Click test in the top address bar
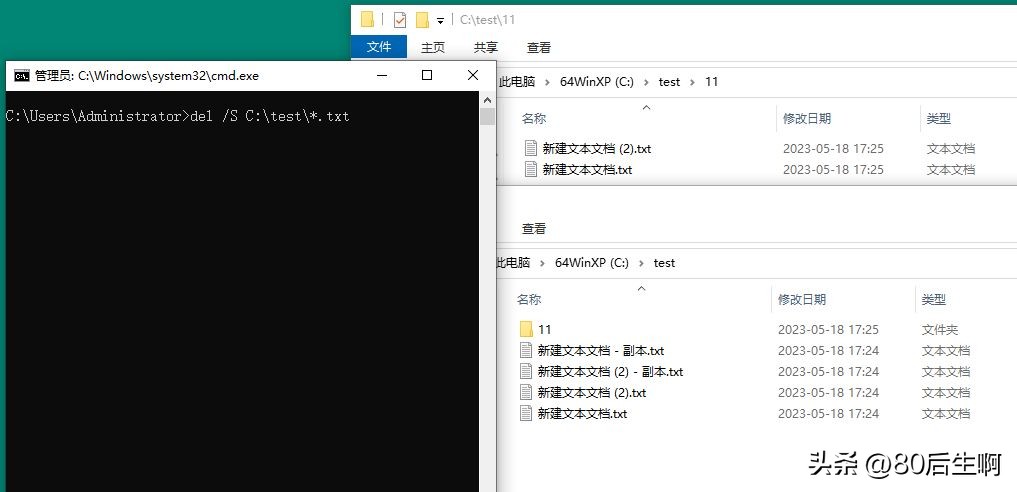The height and width of the screenshot is (492, 1017). coord(669,82)
